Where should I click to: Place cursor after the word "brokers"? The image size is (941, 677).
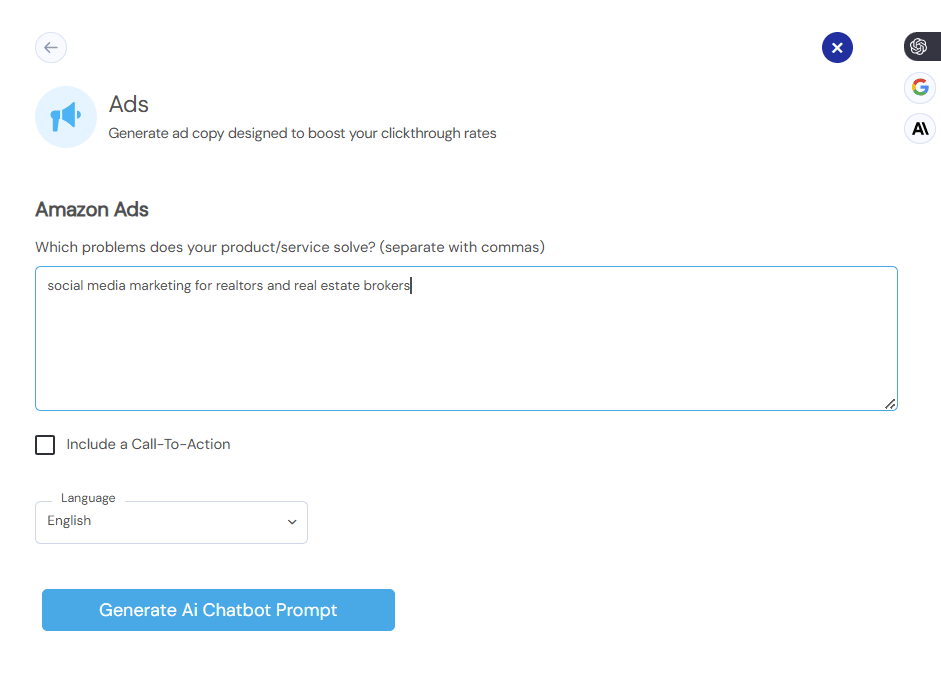(x=411, y=286)
